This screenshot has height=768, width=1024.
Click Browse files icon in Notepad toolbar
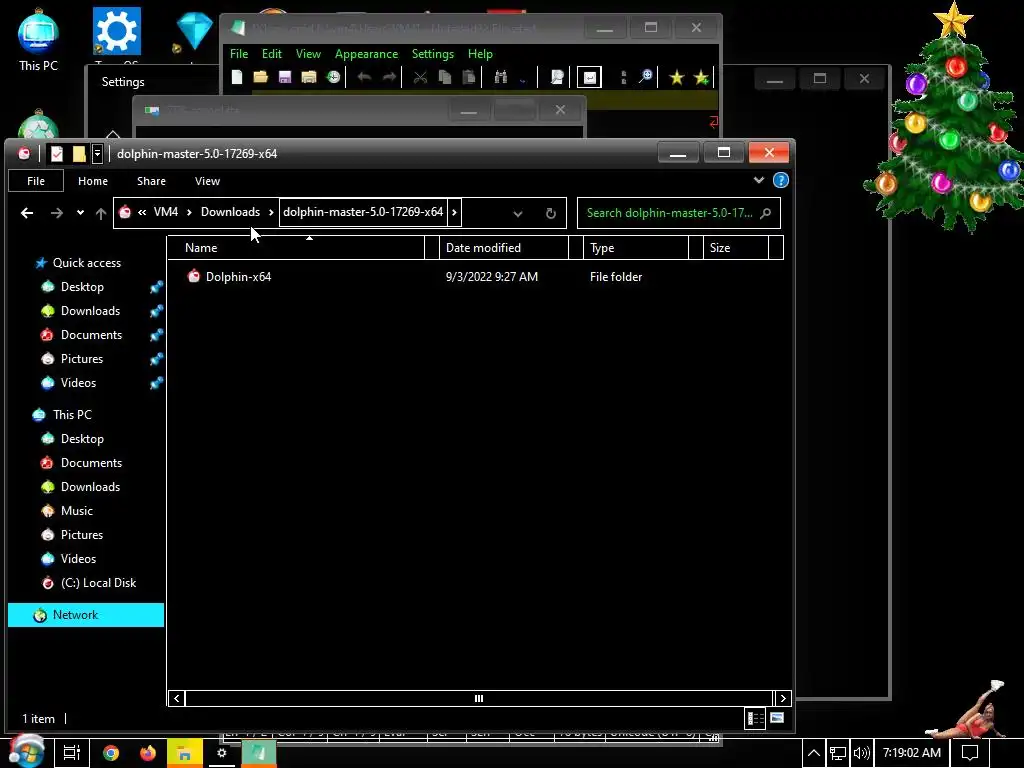click(309, 77)
